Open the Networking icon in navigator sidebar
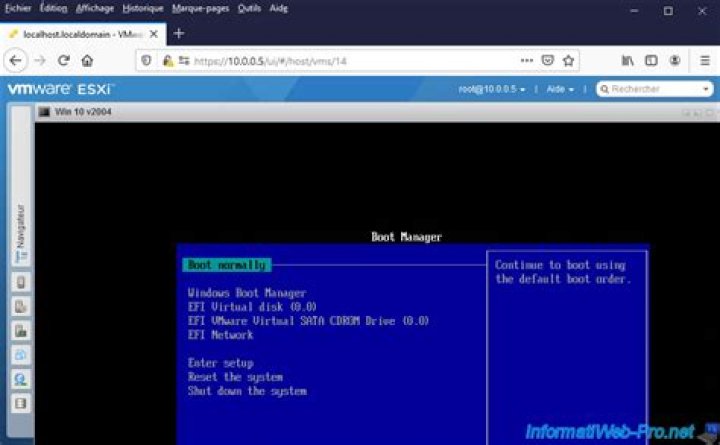720x445 pixels. [21, 355]
